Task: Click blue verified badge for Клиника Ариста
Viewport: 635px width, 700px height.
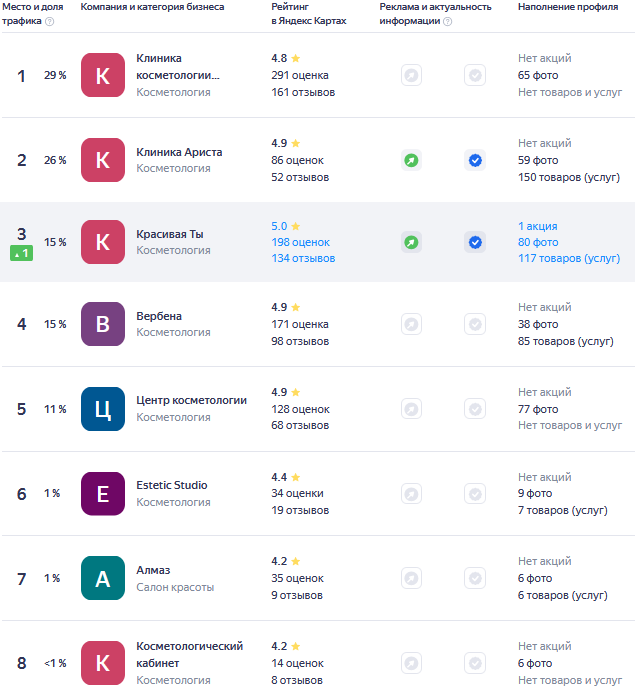Action: pyautogui.click(x=475, y=160)
